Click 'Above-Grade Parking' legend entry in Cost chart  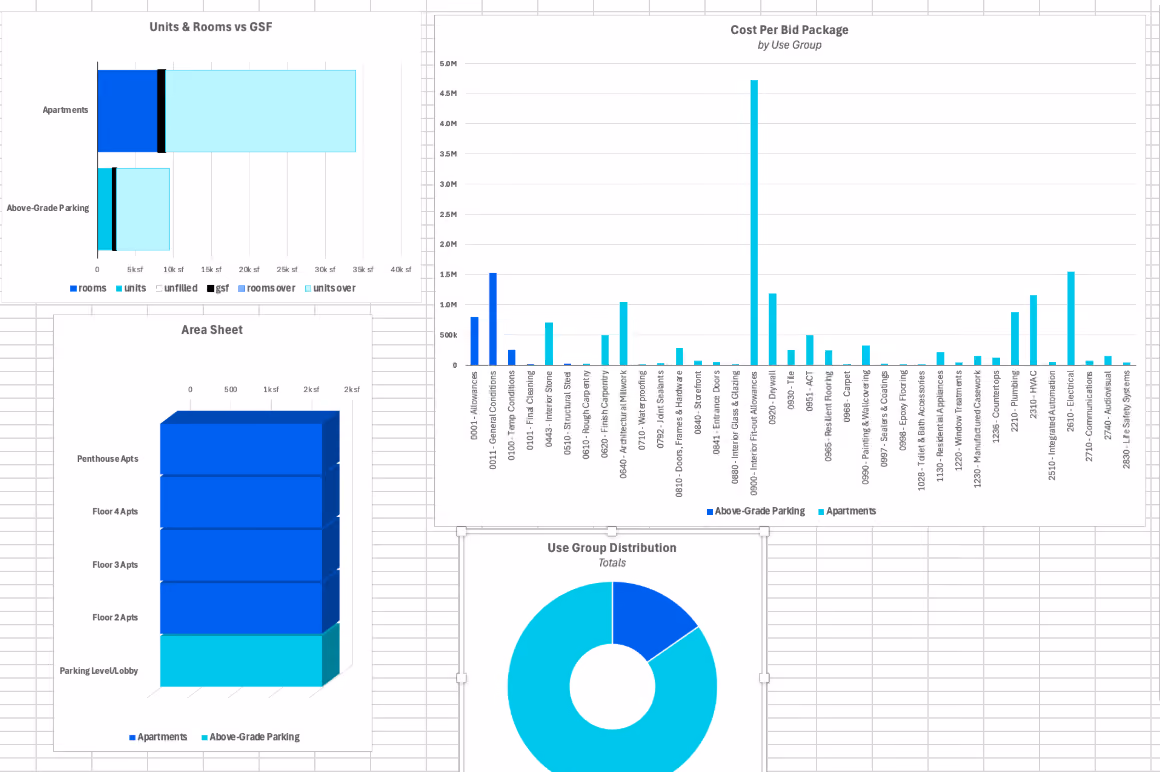point(756,511)
